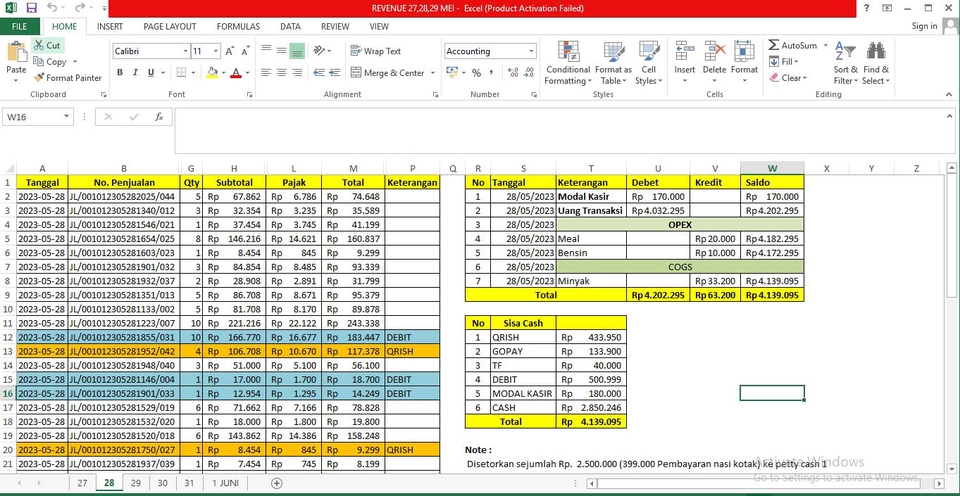Open Find & Select binoculars
The width and height of the screenshot is (960, 496).
(x=876, y=64)
